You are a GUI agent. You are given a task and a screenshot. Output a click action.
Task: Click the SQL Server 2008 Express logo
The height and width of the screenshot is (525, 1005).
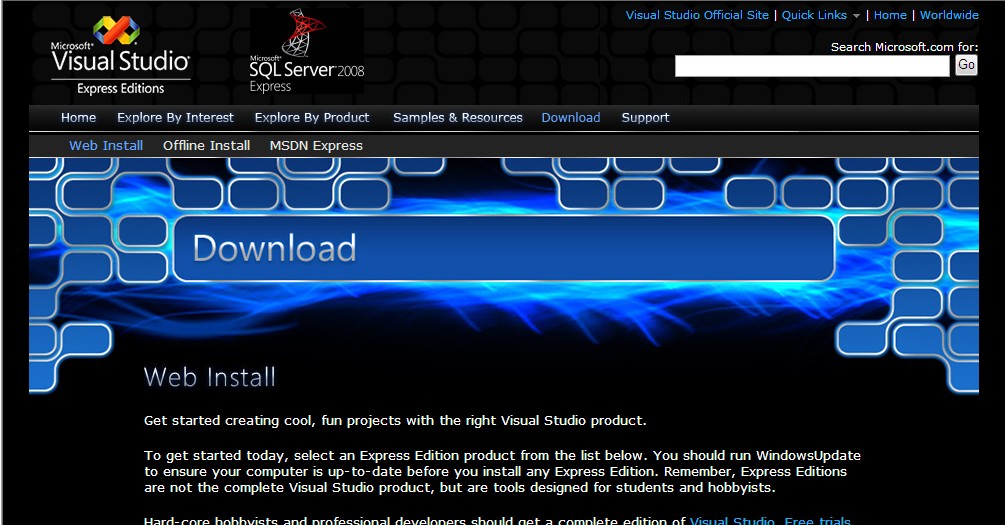click(x=306, y=51)
